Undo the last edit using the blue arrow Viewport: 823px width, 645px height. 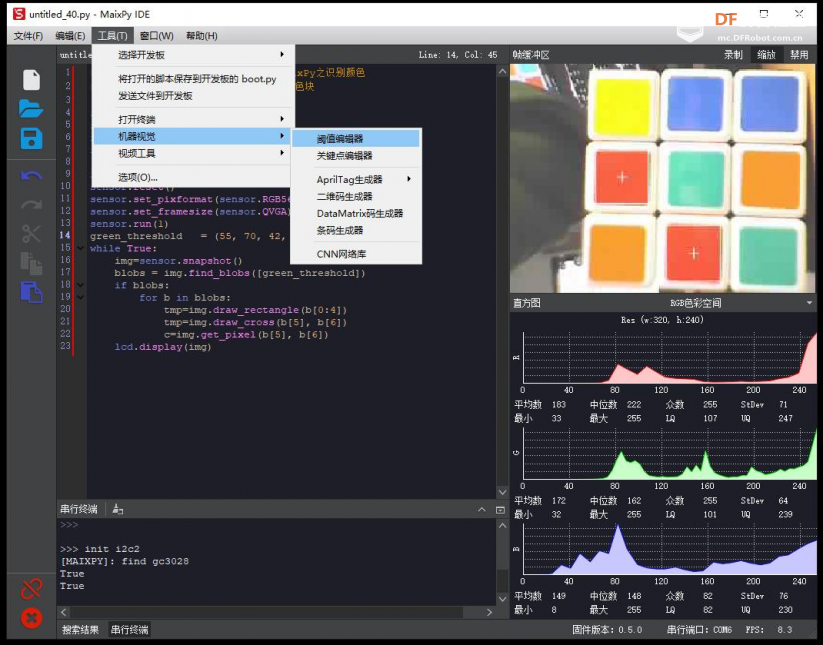pos(31,175)
